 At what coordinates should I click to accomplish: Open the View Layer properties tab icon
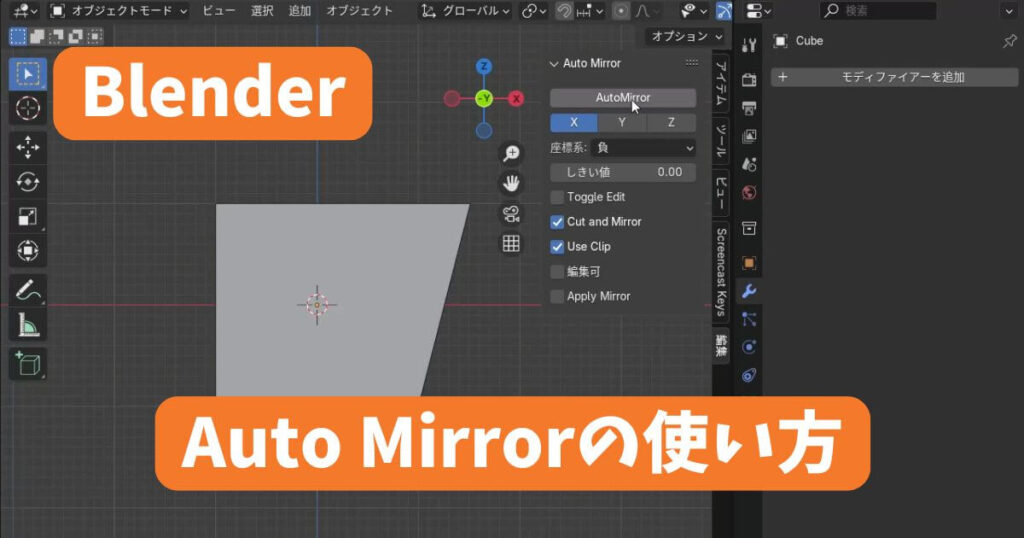pos(749,136)
